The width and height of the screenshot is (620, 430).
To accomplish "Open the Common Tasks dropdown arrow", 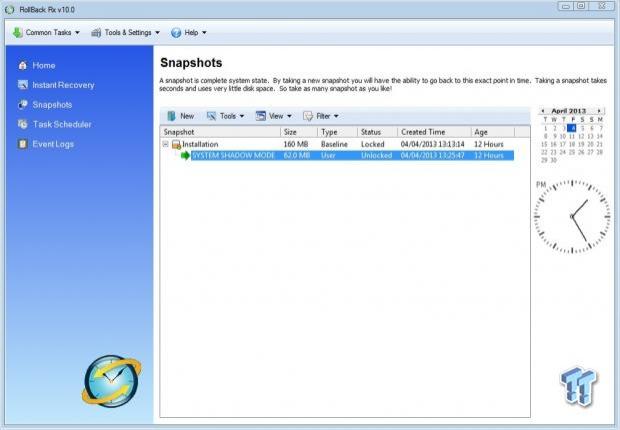I will click(78, 33).
